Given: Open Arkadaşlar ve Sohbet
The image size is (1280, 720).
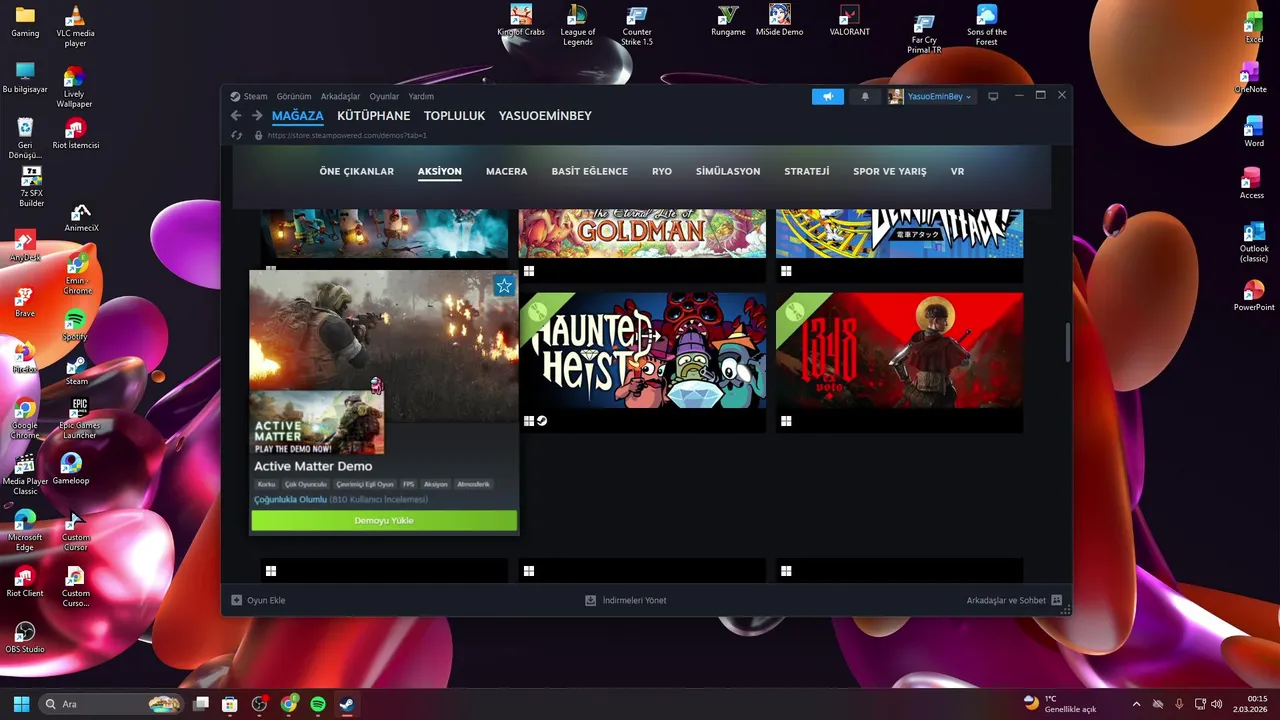Looking at the screenshot, I should click(x=1006, y=600).
